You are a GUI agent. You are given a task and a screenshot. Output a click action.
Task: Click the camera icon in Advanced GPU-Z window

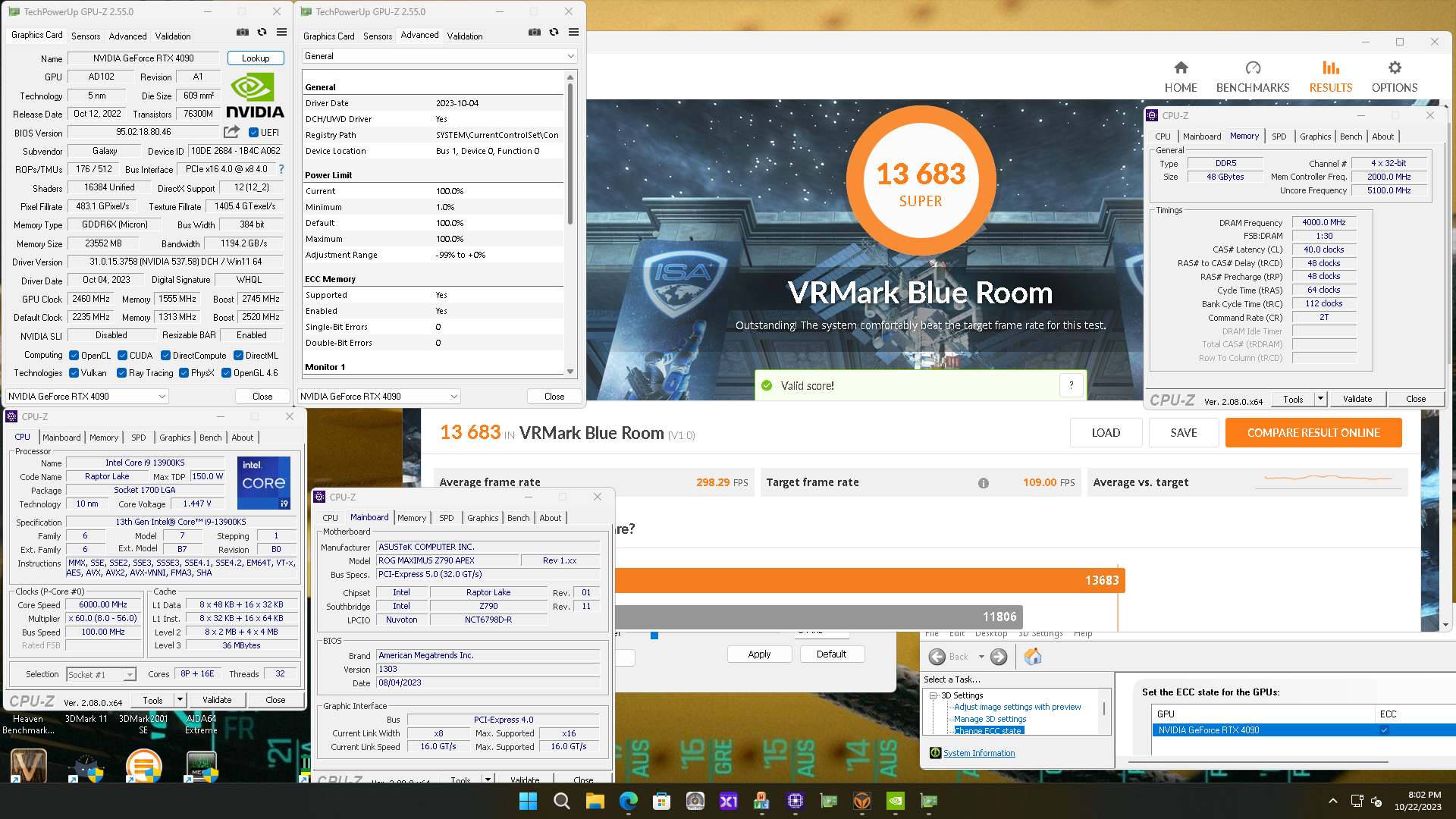[535, 32]
